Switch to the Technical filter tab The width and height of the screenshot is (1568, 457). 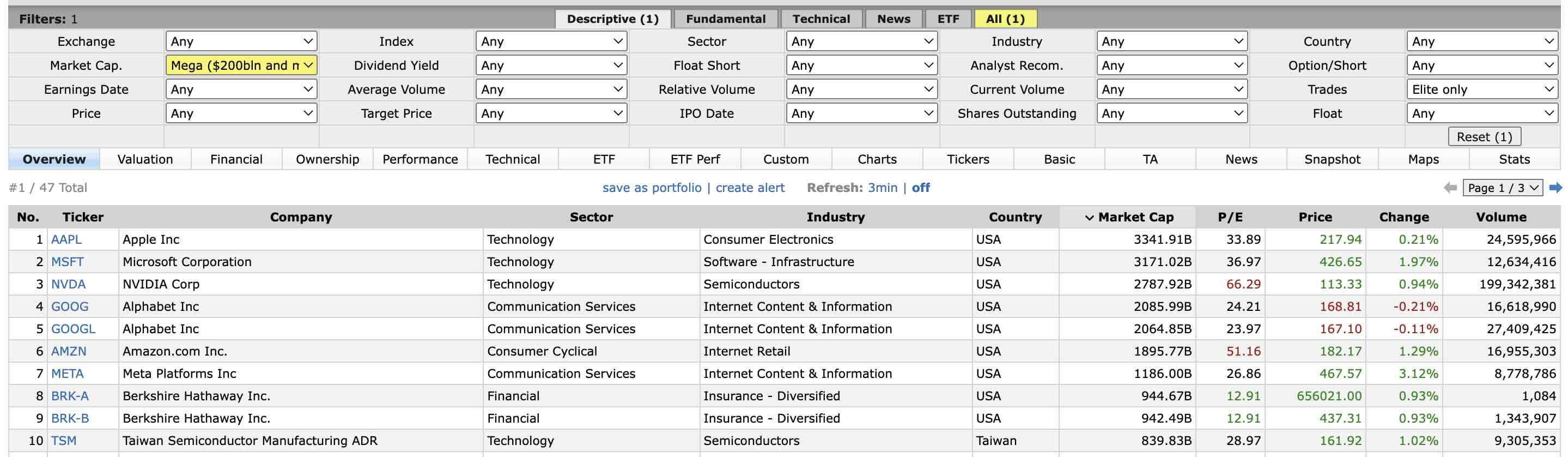coord(821,19)
